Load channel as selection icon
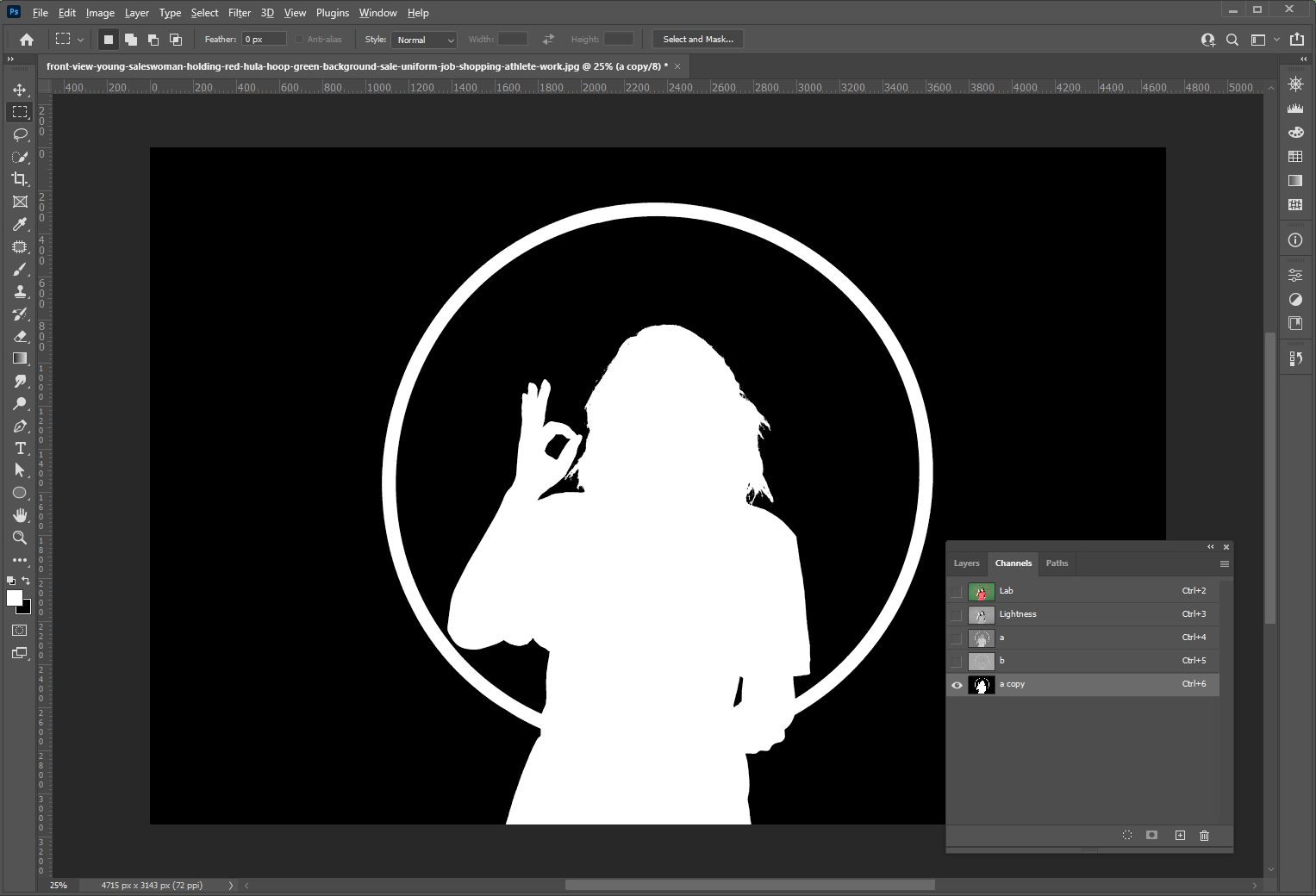This screenshot has width=1316, height=896. (x=1127, y=836)
